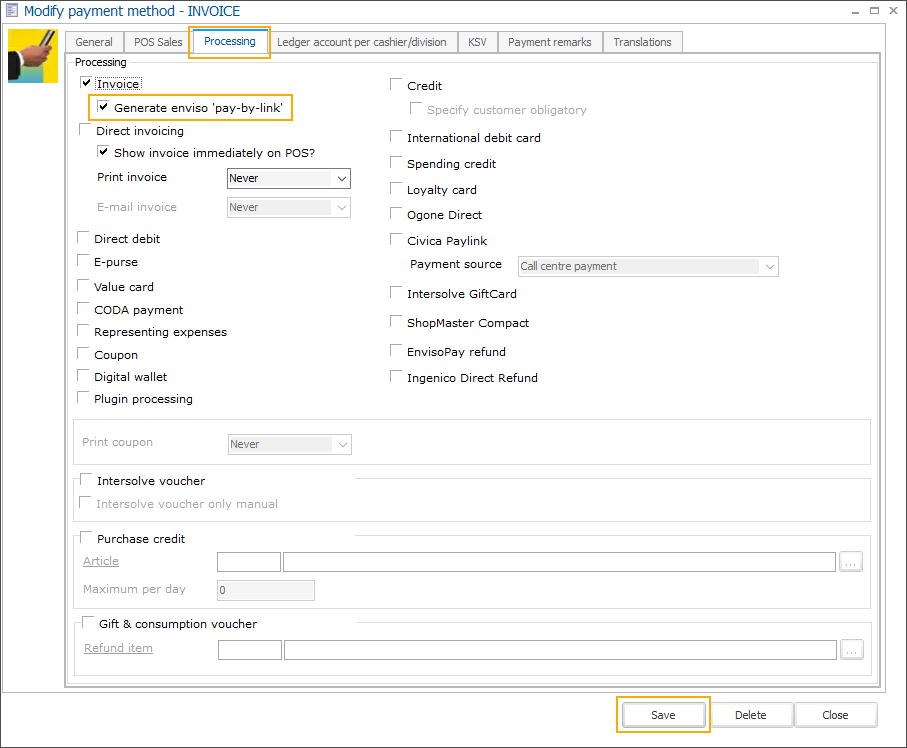Click the application icon in the title bar
907x748 pixels.
tap(12, 10)
